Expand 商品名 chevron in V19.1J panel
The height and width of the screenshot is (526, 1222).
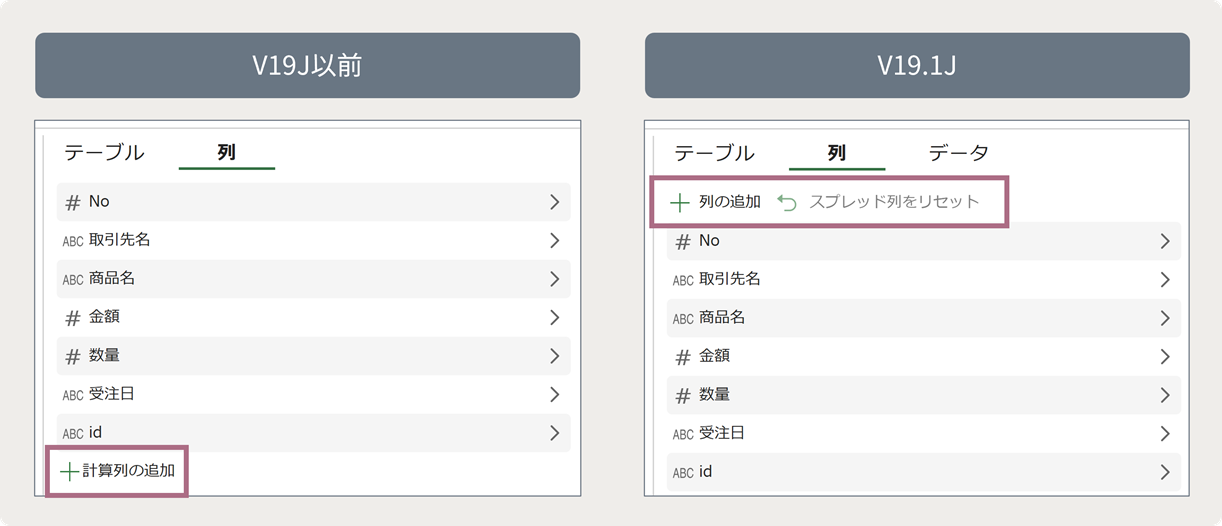pos(1164,318)
